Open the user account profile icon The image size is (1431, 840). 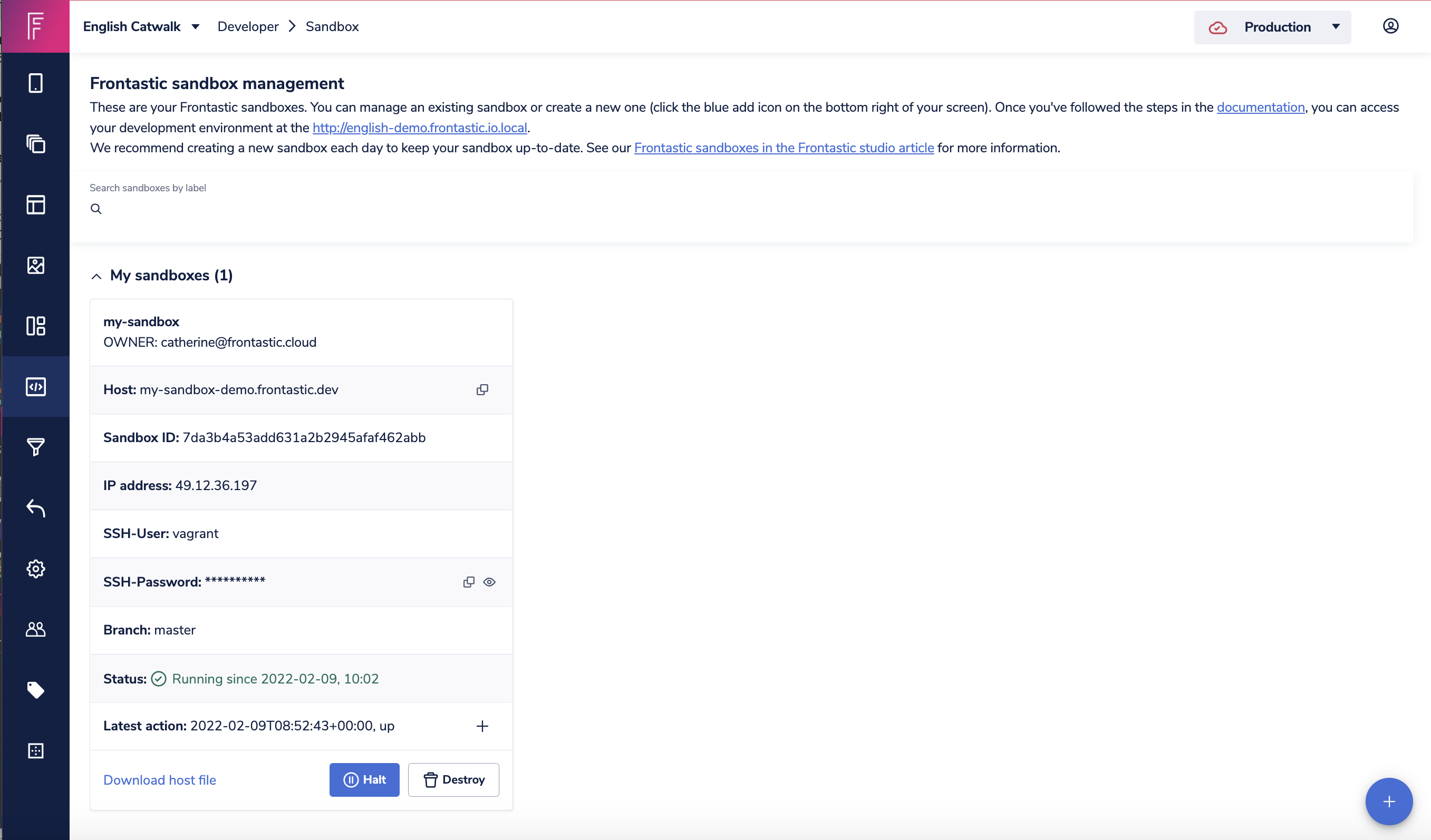click(1390, 26)
